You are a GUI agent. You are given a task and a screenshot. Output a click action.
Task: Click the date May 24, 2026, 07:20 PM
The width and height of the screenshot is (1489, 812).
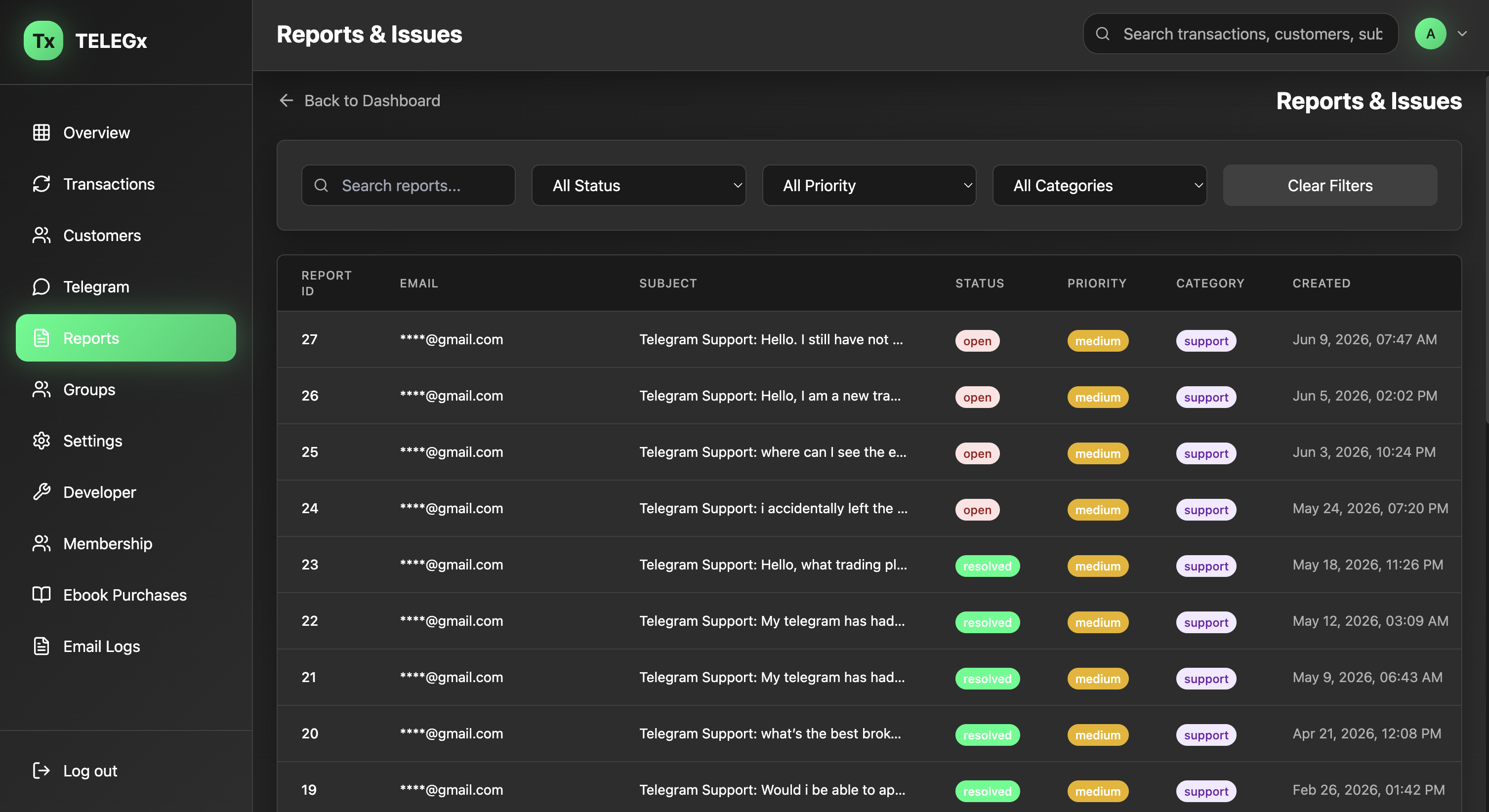coord(1370,508)
